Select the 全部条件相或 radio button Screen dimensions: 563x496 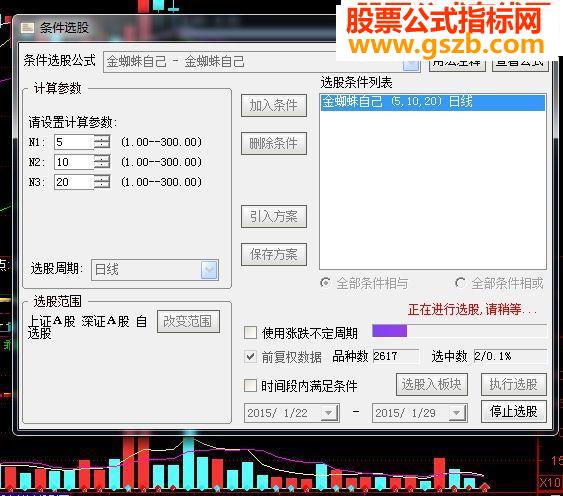click(x=460, y=283)
